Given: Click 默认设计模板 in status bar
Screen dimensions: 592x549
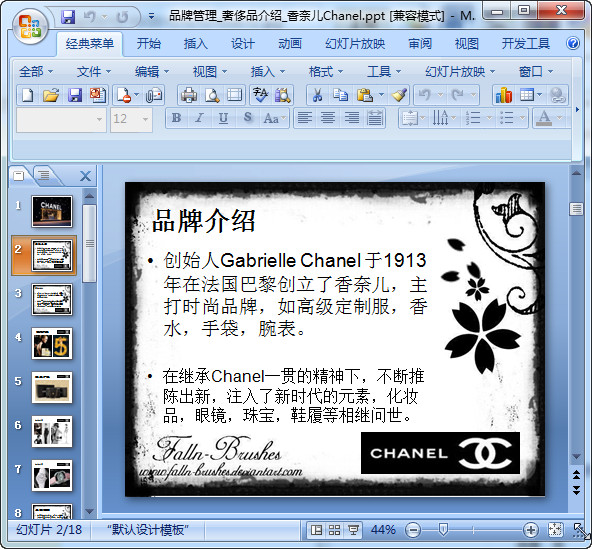Looking at the screenshot, I should coord(148,530).
